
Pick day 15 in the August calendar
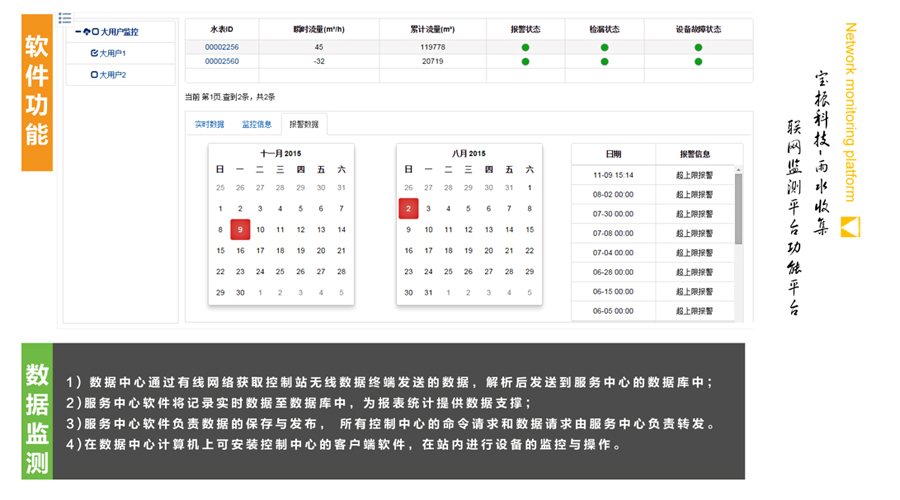pos(529,230)
